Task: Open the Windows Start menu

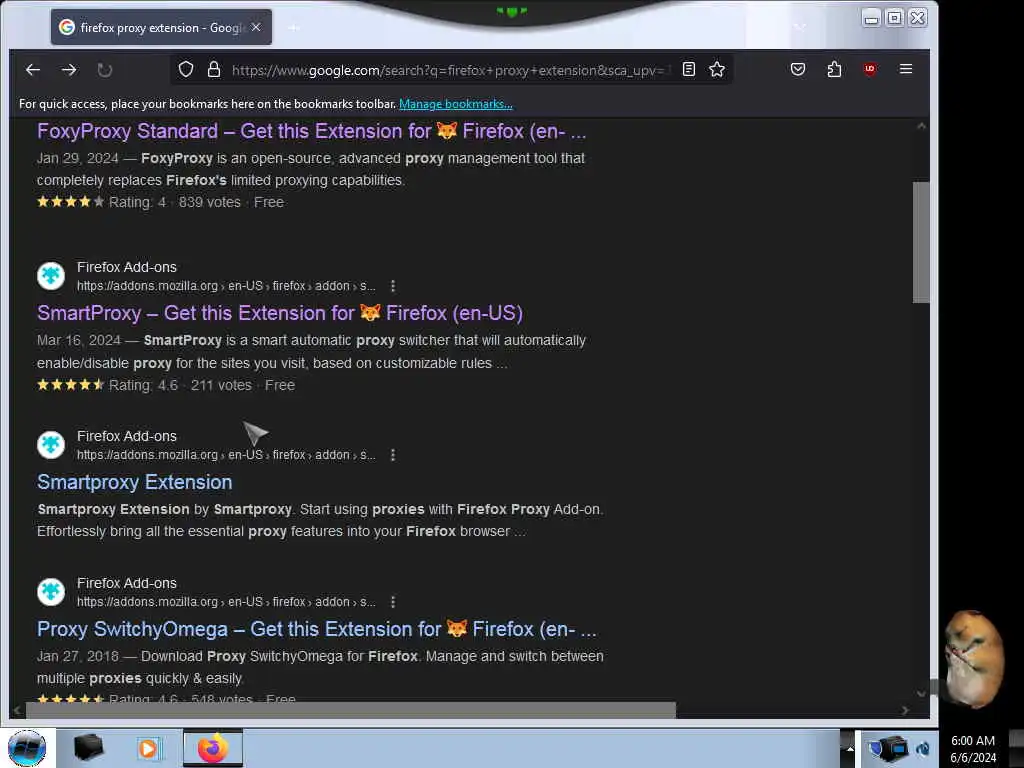Action: tap(27, 748)
